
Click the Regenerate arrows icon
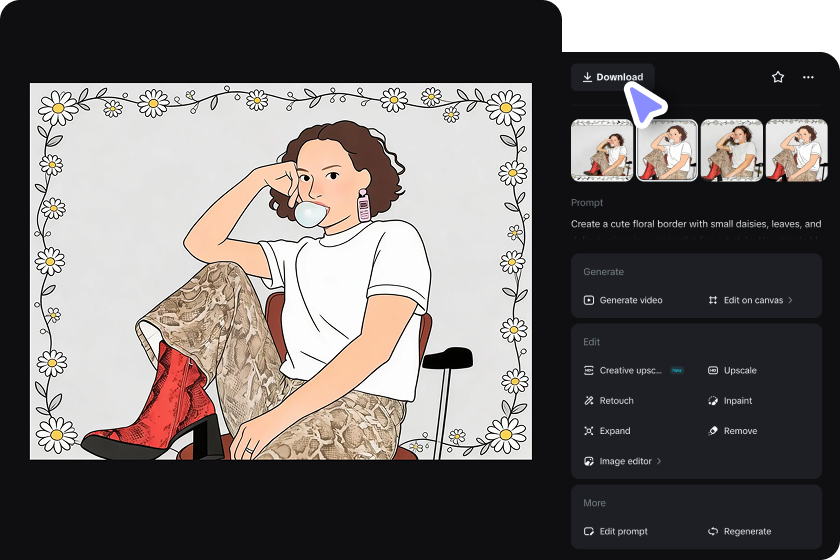pyautogui.click(x=712, y=532)
